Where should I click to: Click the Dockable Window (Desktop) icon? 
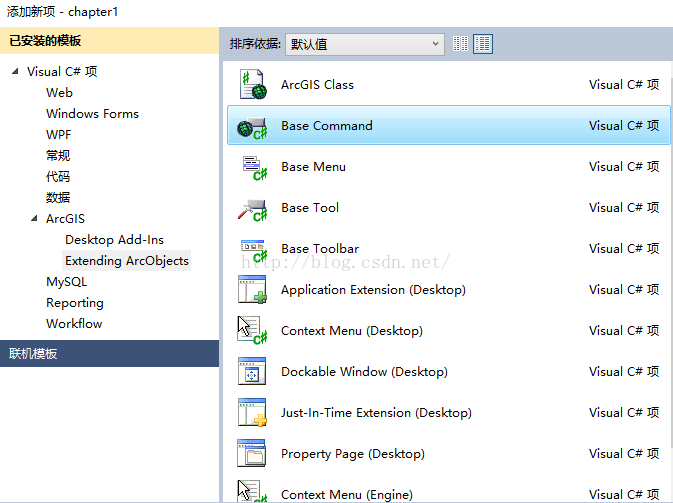pos(252,371)
